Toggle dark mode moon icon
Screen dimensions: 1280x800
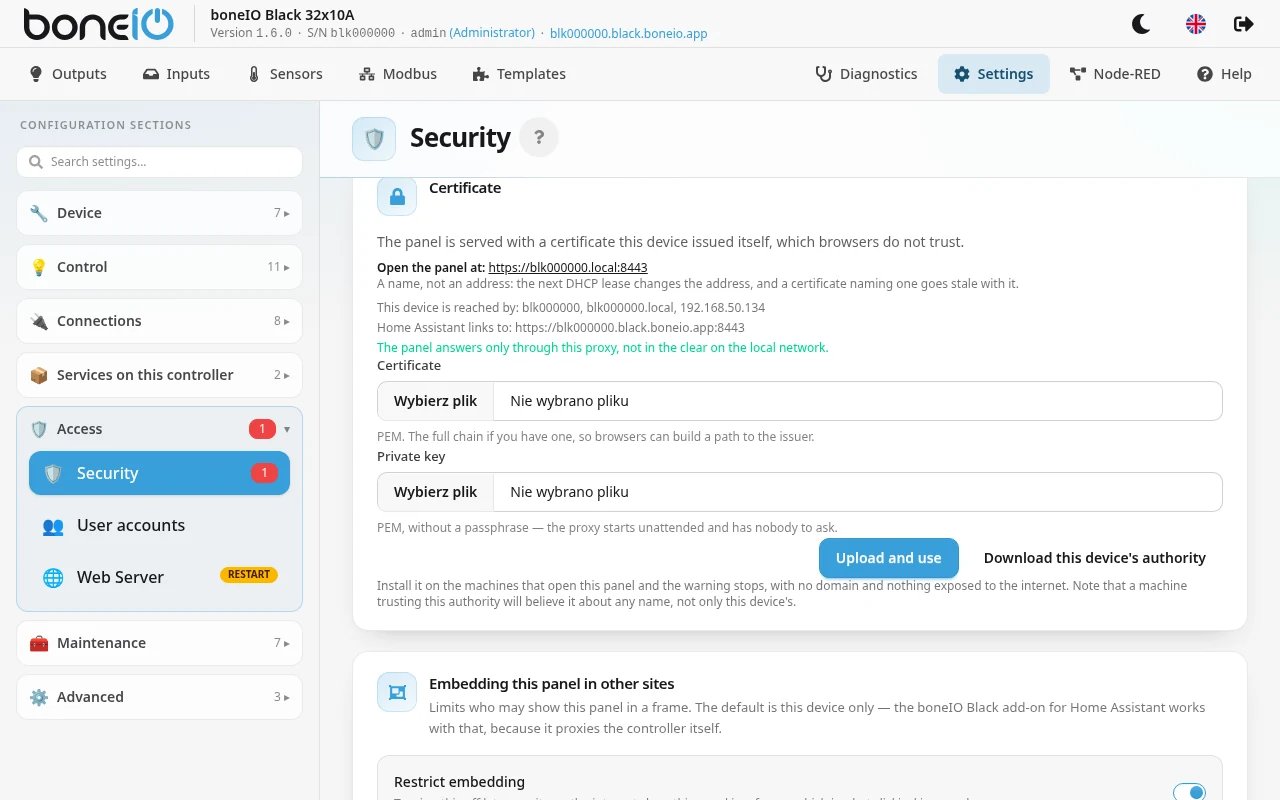click(1141, 24)
